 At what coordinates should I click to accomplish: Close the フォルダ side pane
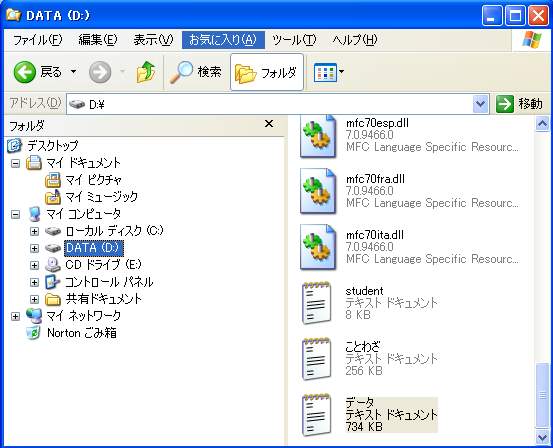(269, 124)
